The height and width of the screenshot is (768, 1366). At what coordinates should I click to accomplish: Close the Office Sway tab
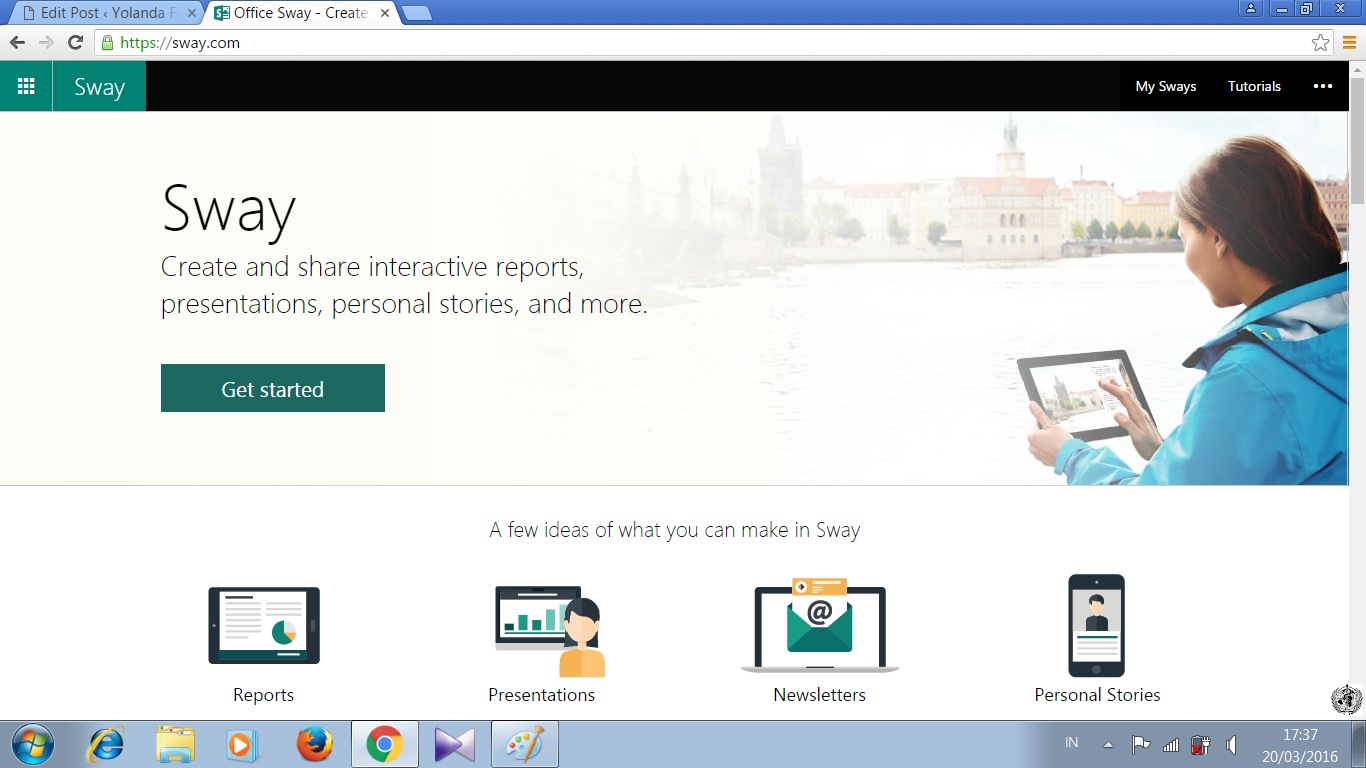coord(387,14)
